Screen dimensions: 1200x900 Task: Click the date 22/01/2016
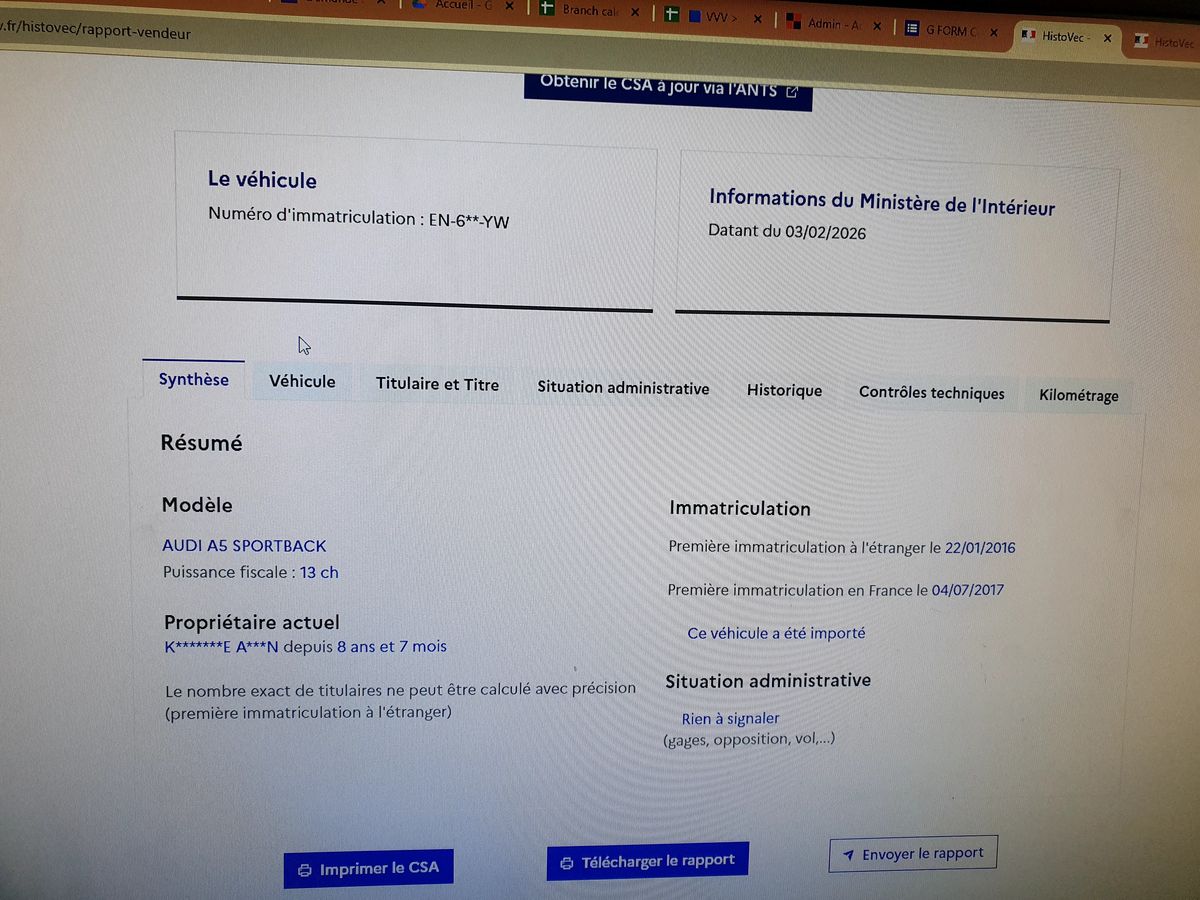click(x=980, y=548)
